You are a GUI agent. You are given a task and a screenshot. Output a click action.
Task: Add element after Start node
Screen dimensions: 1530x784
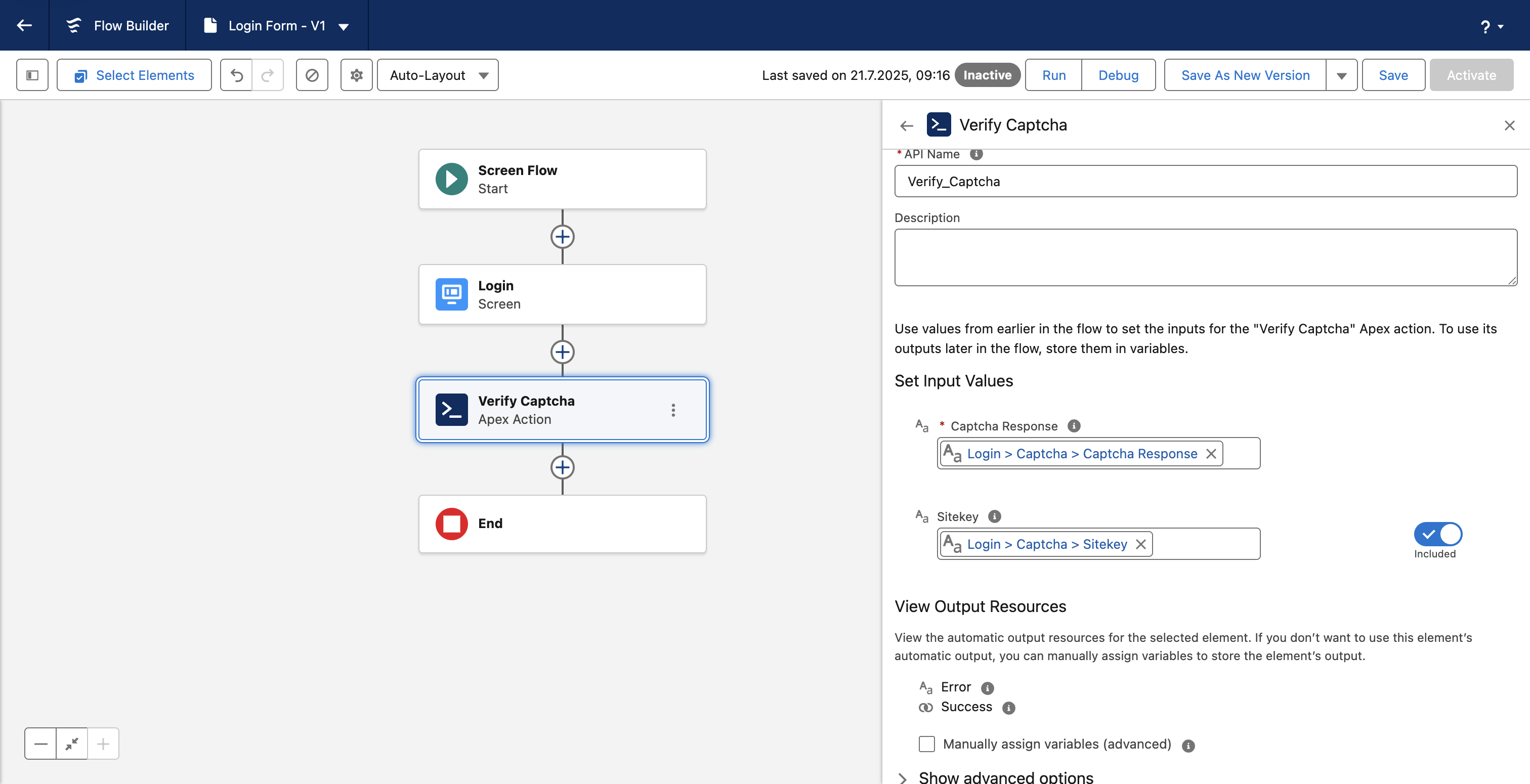(562, 237)
